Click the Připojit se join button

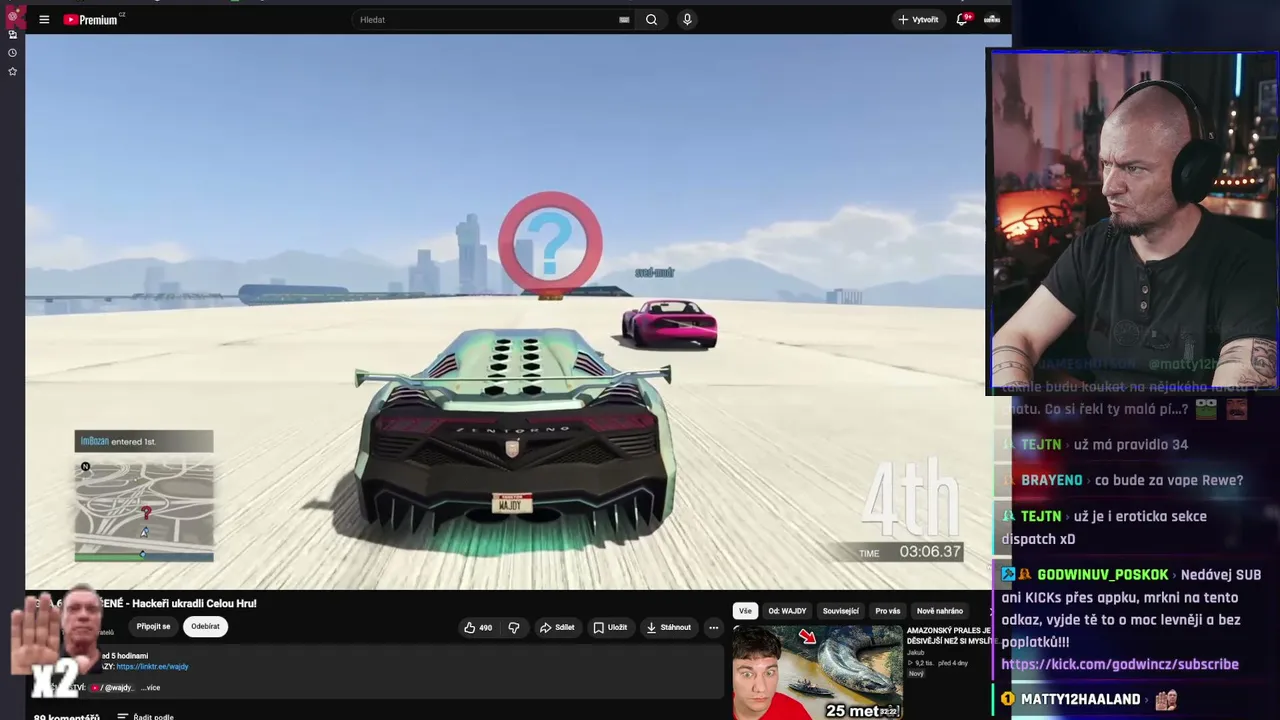point(153,627)
